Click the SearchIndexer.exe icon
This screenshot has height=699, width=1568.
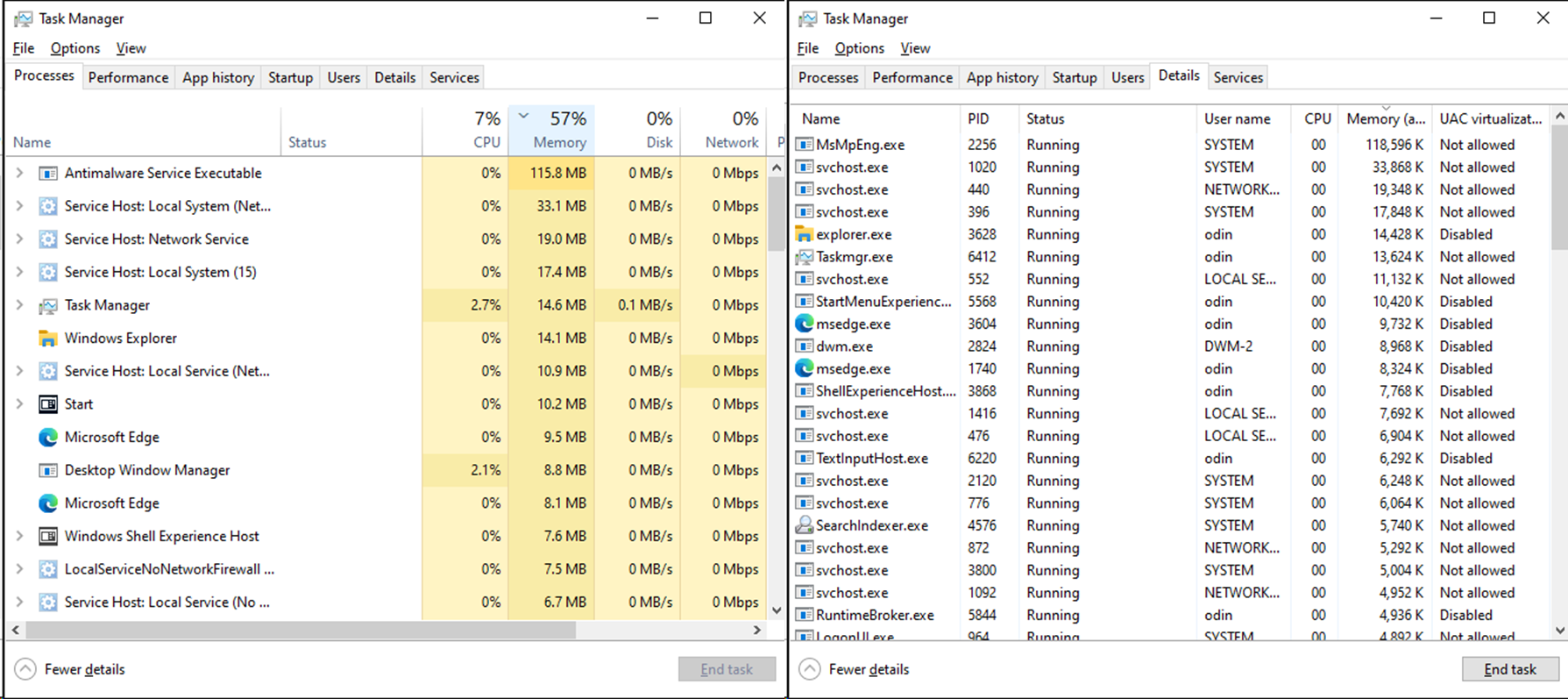click(804, 525)
